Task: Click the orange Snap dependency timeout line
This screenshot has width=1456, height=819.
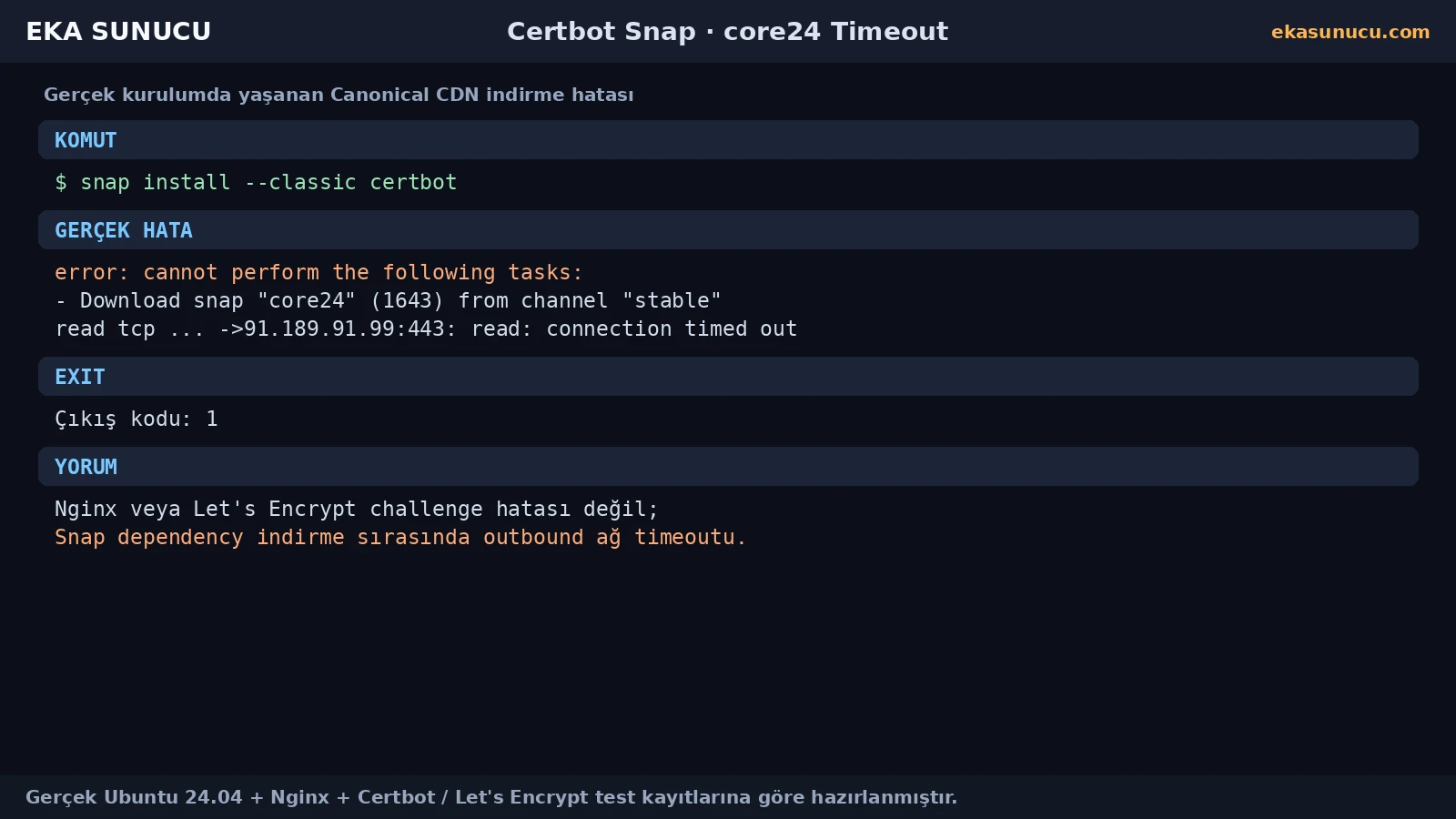Action: (x=400, y=537)
